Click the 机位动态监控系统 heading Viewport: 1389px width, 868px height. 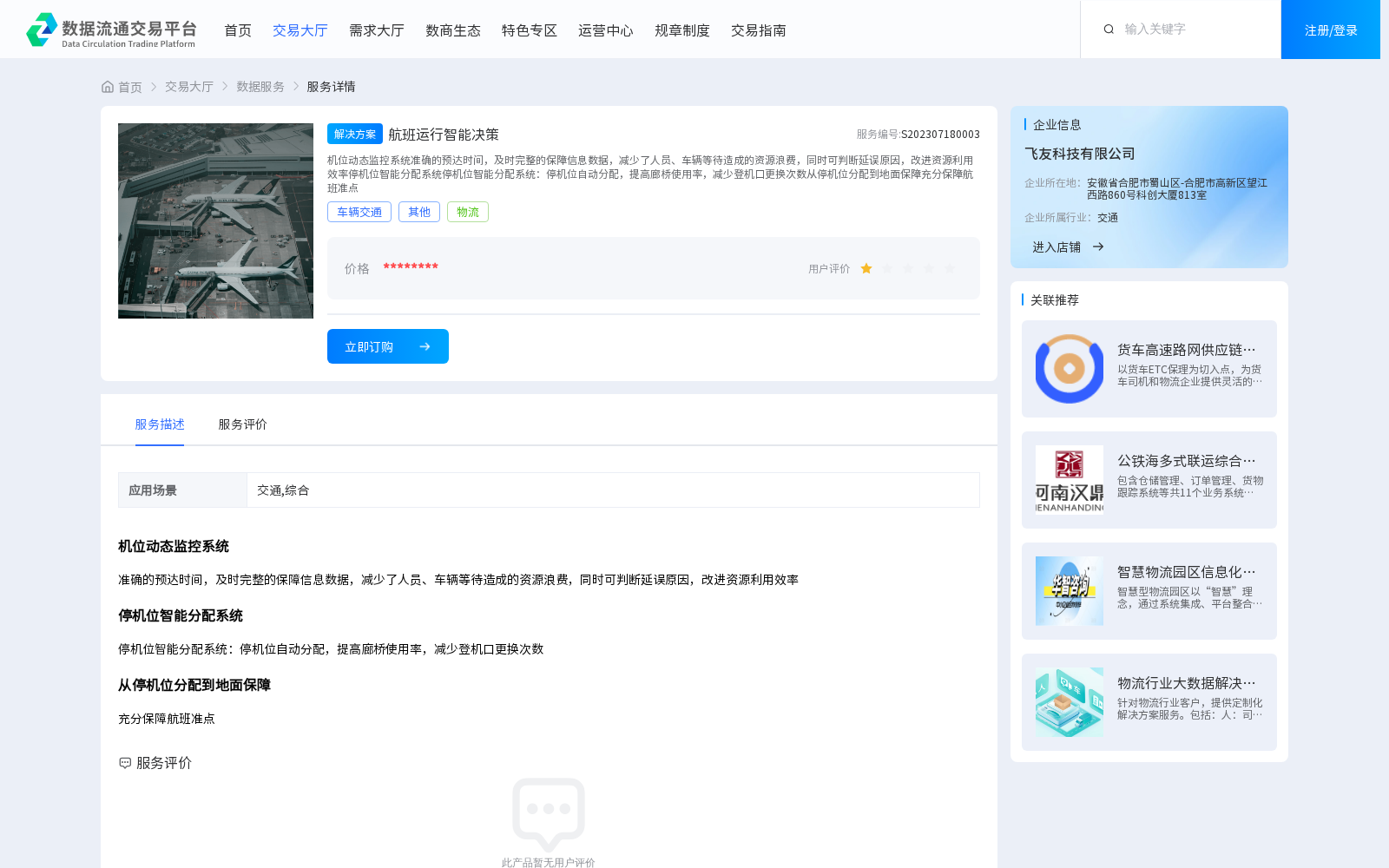[174, 546]
